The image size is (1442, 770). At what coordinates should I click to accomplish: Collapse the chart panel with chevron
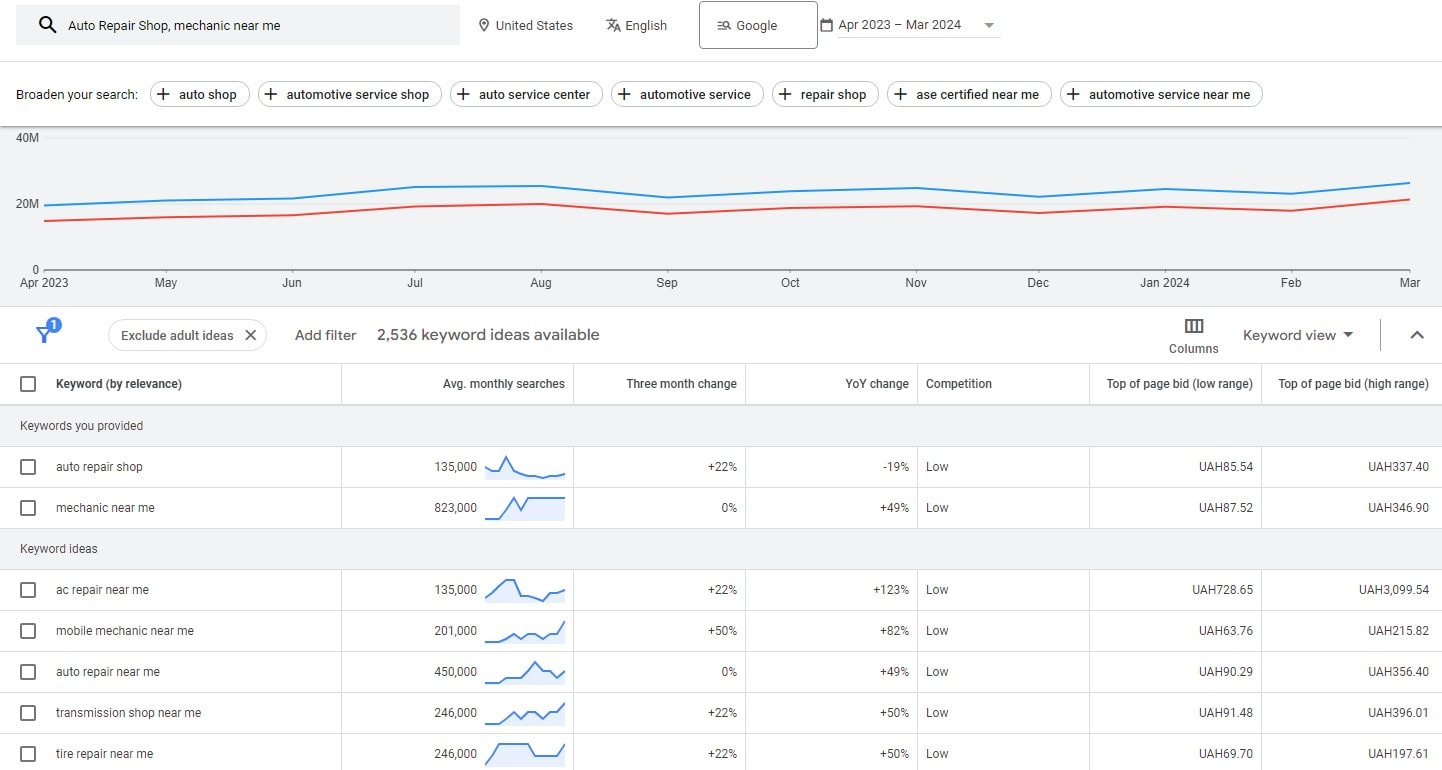[x=1416, y=335]
